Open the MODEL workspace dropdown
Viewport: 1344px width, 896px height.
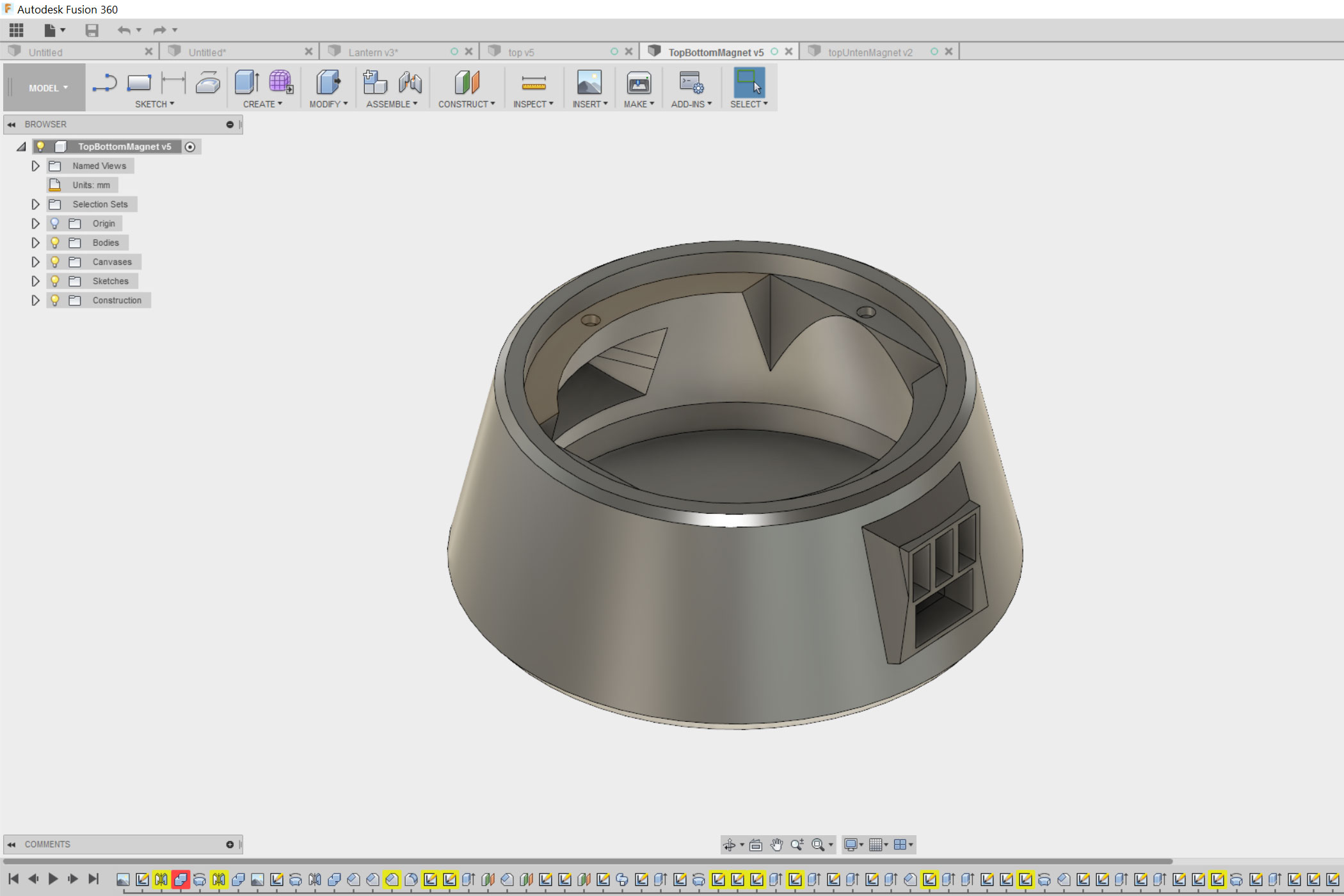click(47, 88)
